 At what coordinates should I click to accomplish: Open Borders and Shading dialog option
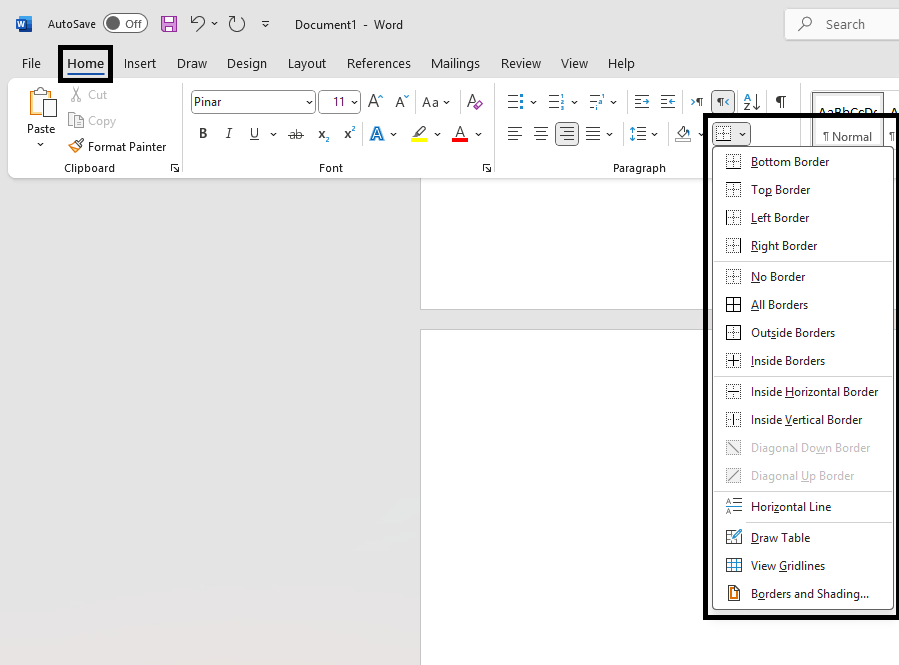tap(809, 594)
